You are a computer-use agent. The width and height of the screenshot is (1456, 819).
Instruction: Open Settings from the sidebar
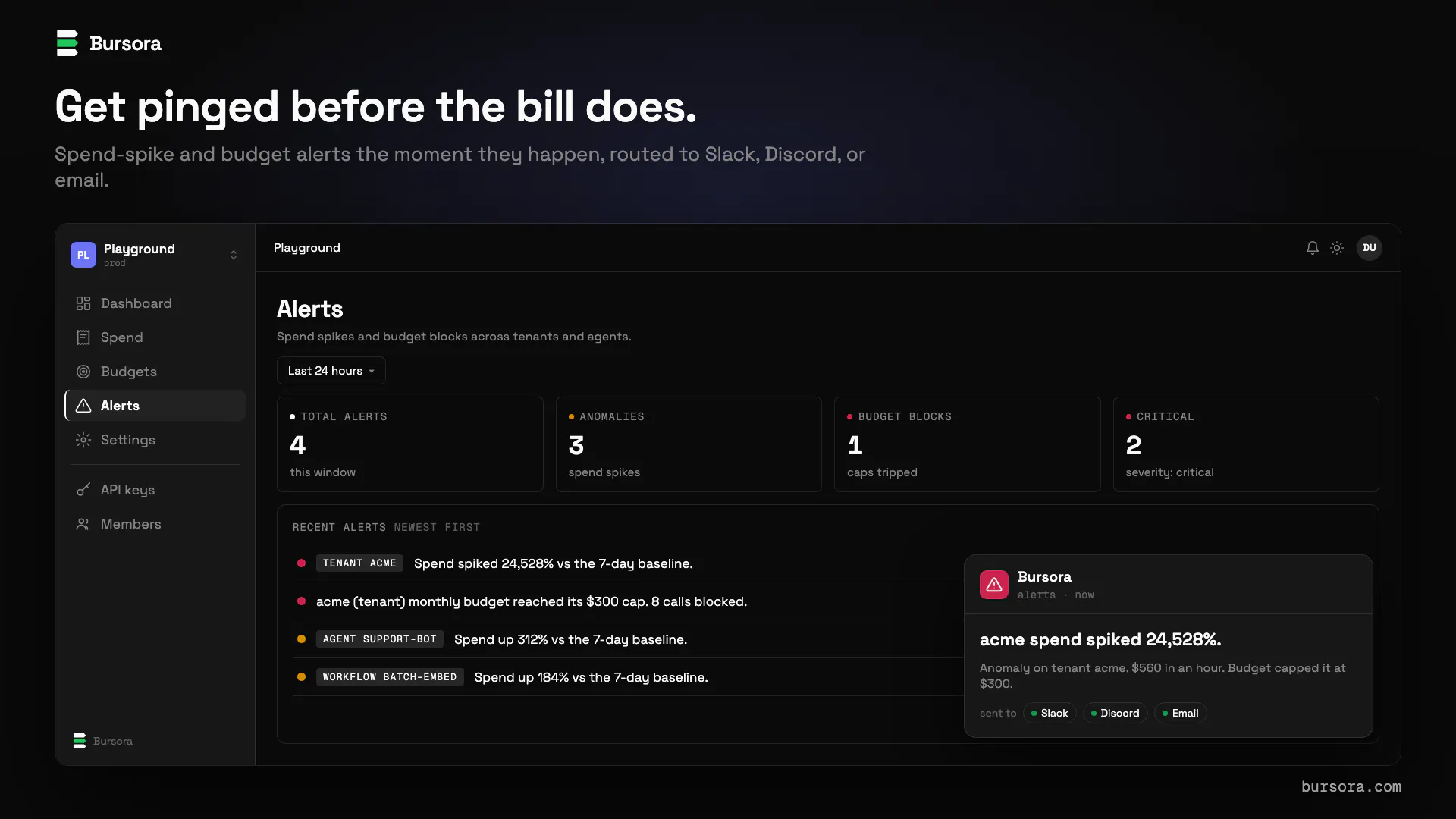[155, 440]
